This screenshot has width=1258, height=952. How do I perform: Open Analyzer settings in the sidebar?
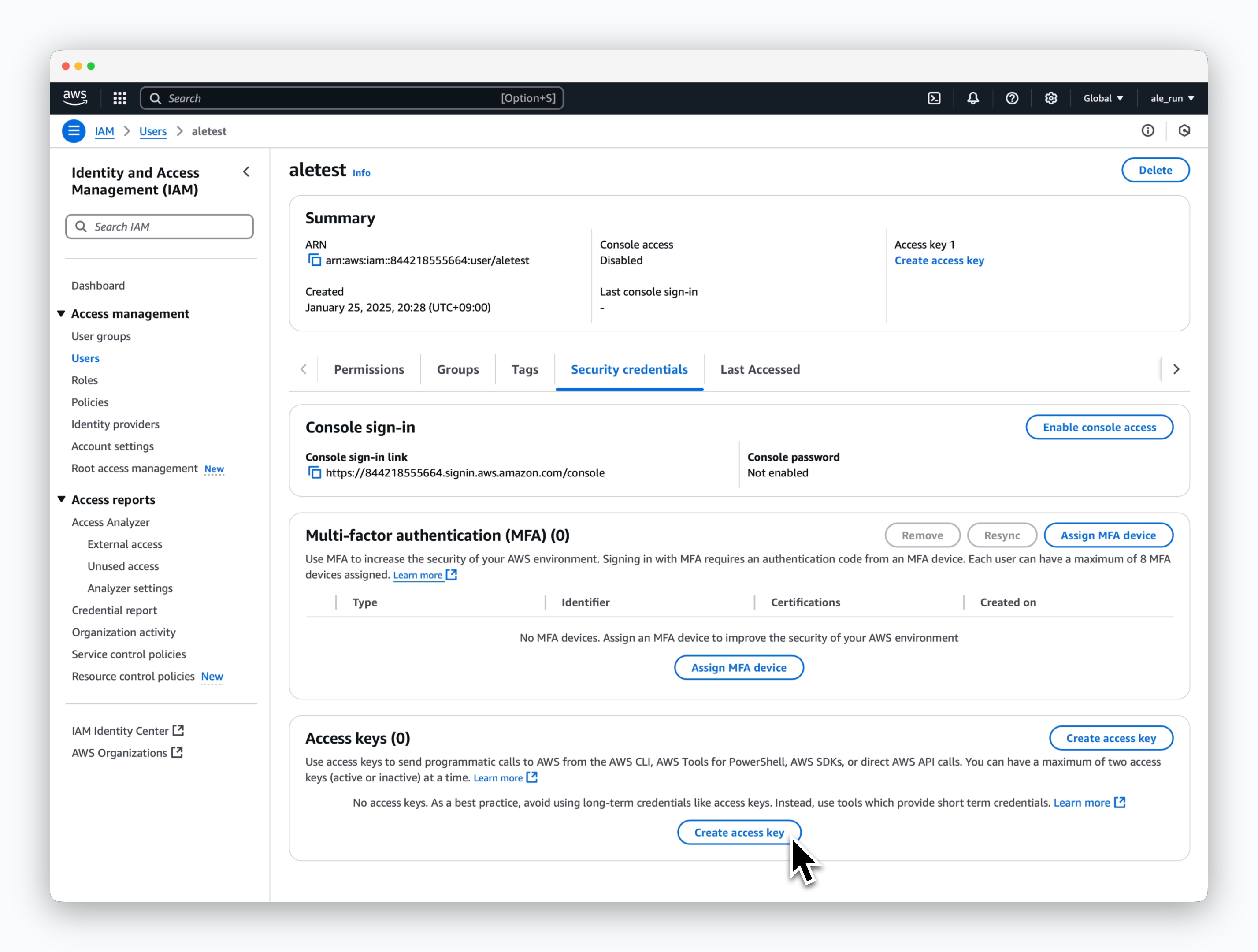click(130, 588)
